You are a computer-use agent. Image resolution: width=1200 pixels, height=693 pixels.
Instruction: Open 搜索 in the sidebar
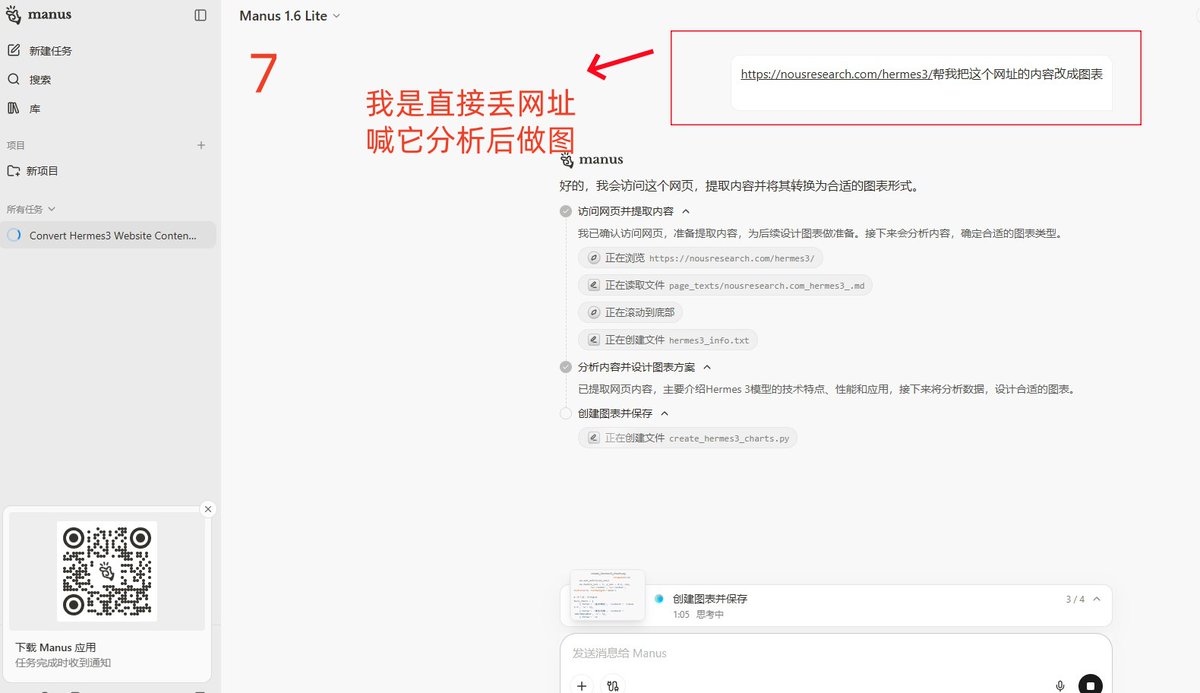108,79
